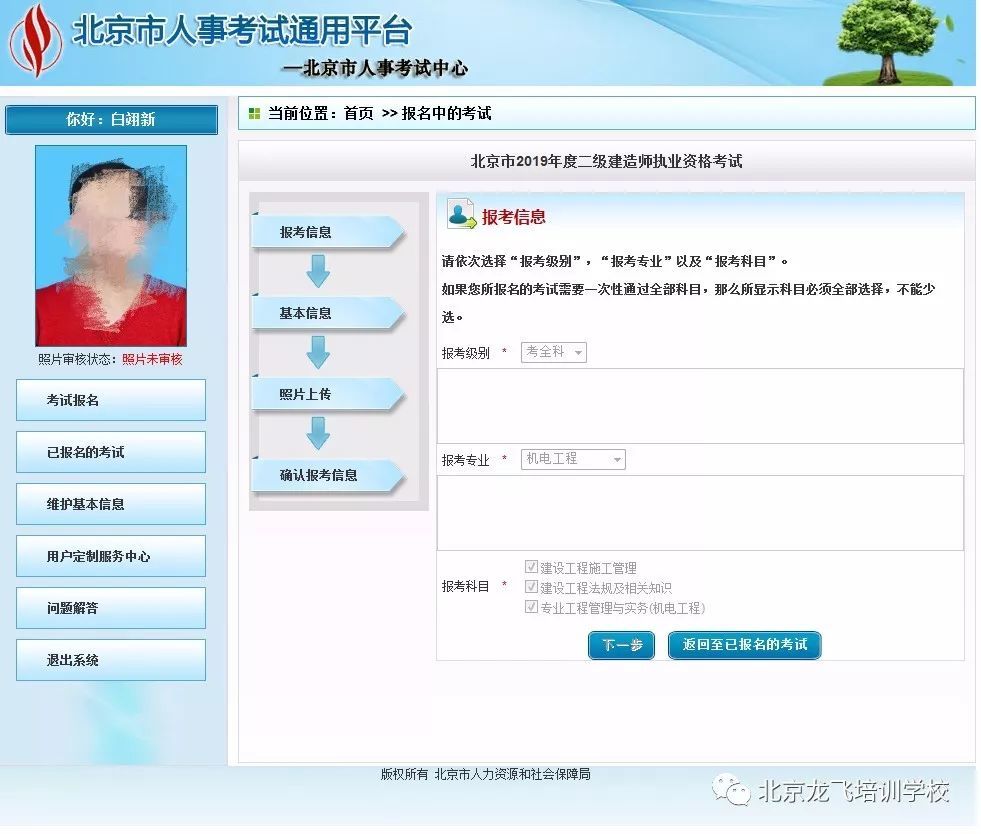
Task: Open the 报考级别 dropdown 考全科
Action: click(554, 352)
